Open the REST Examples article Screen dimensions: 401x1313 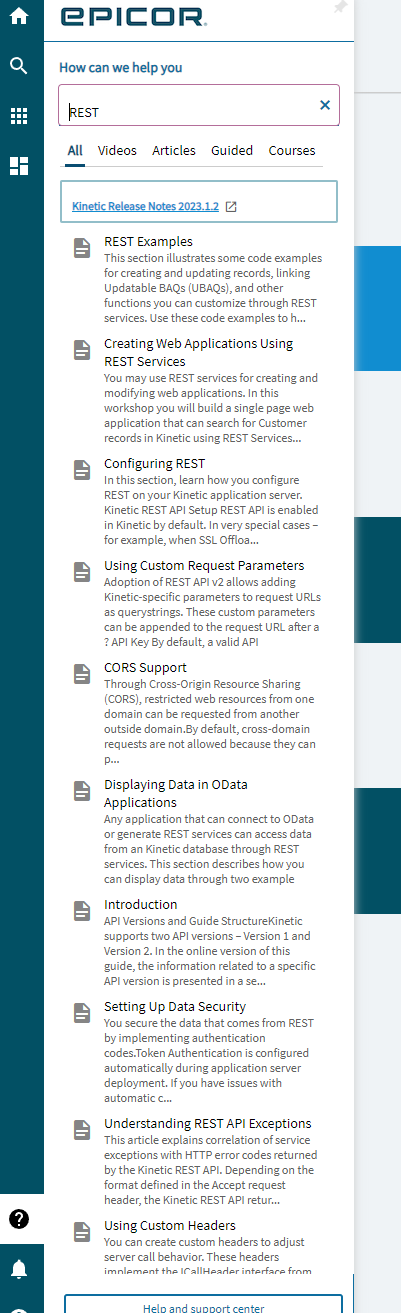point(149,241)
